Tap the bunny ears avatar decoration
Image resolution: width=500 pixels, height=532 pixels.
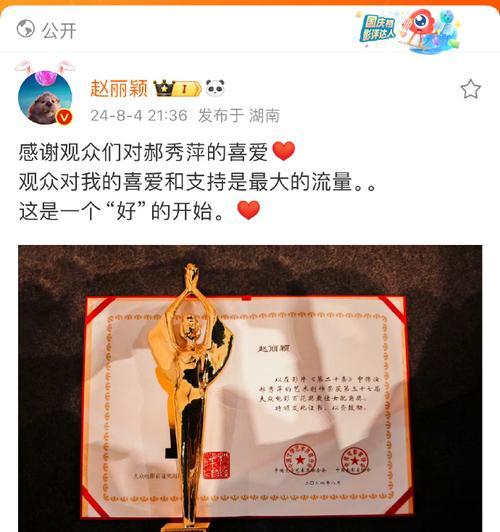tap(45, 68)
